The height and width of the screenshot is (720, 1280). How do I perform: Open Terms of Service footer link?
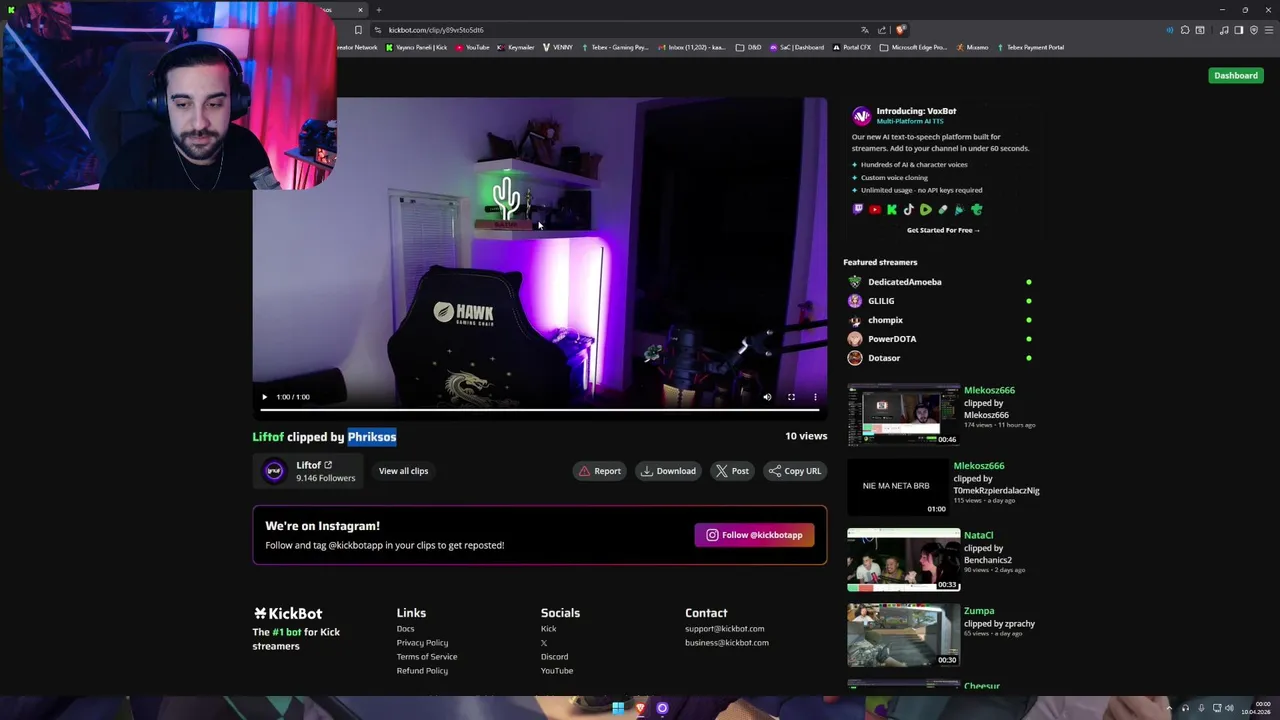point(427,657)
